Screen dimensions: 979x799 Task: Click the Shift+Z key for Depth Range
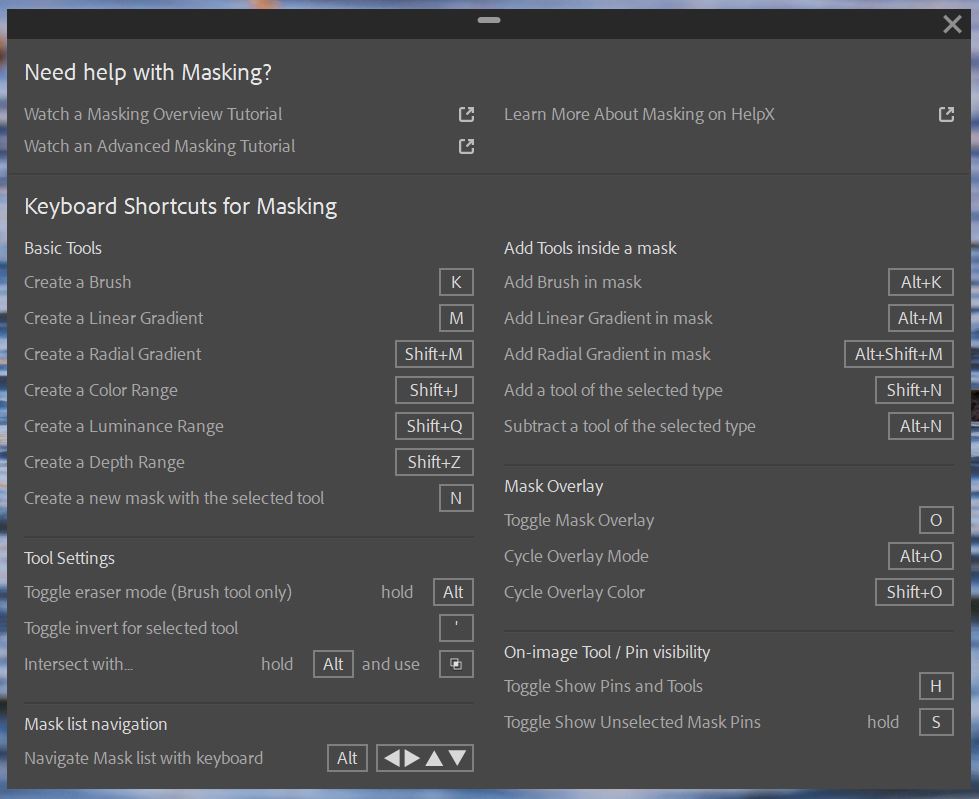click(x=434, y=462)
